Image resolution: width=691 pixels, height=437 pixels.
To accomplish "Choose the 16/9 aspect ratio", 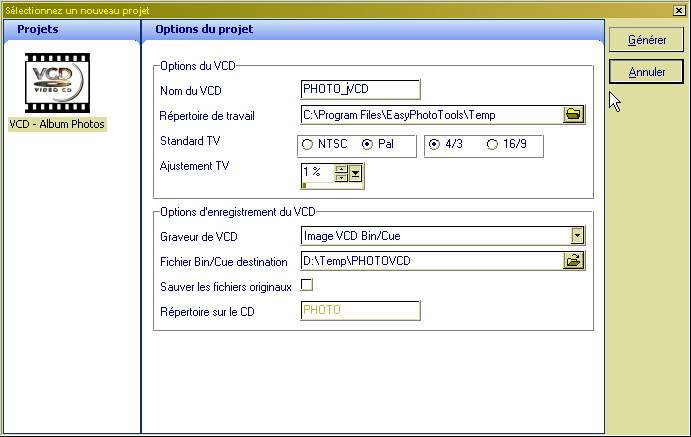I will pyautogui.click(x=492, y=144).
